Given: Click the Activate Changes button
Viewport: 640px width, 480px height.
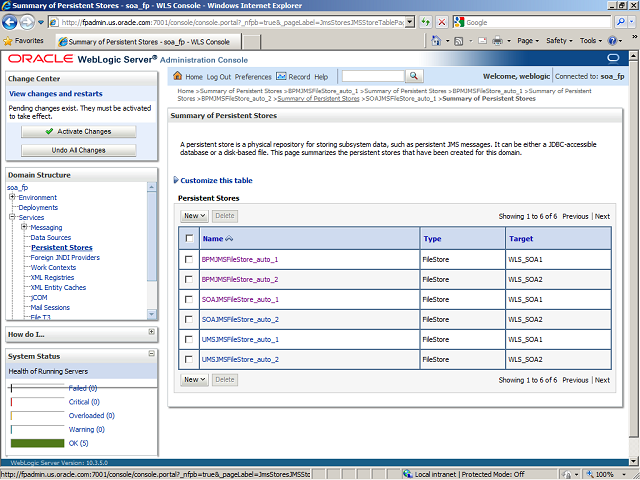Looking at the screenshot, I should point(79,131).
